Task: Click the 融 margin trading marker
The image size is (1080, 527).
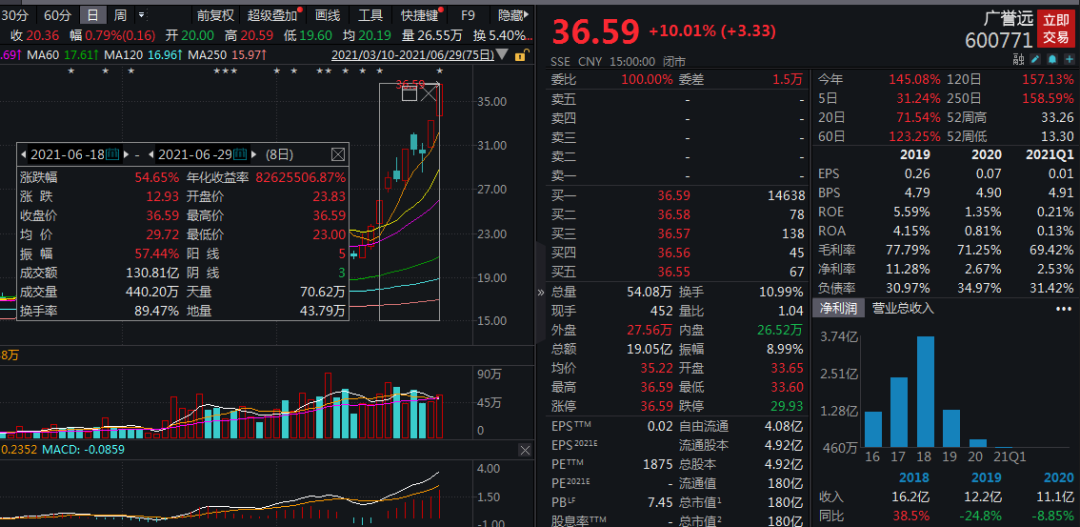Action: pyautogui.click(x=1019, y=59)
